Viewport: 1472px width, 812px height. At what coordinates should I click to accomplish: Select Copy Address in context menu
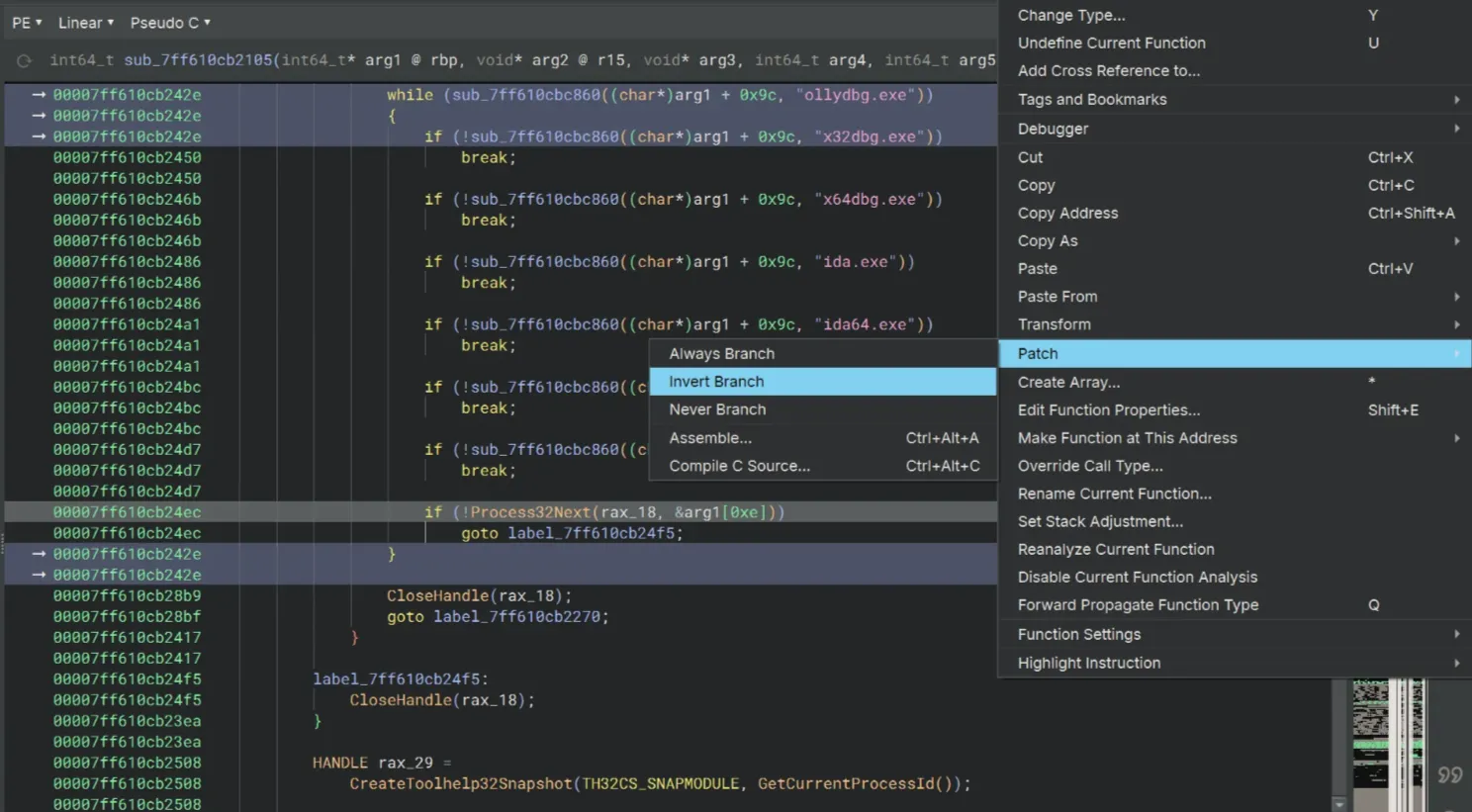coord(1067,214)
